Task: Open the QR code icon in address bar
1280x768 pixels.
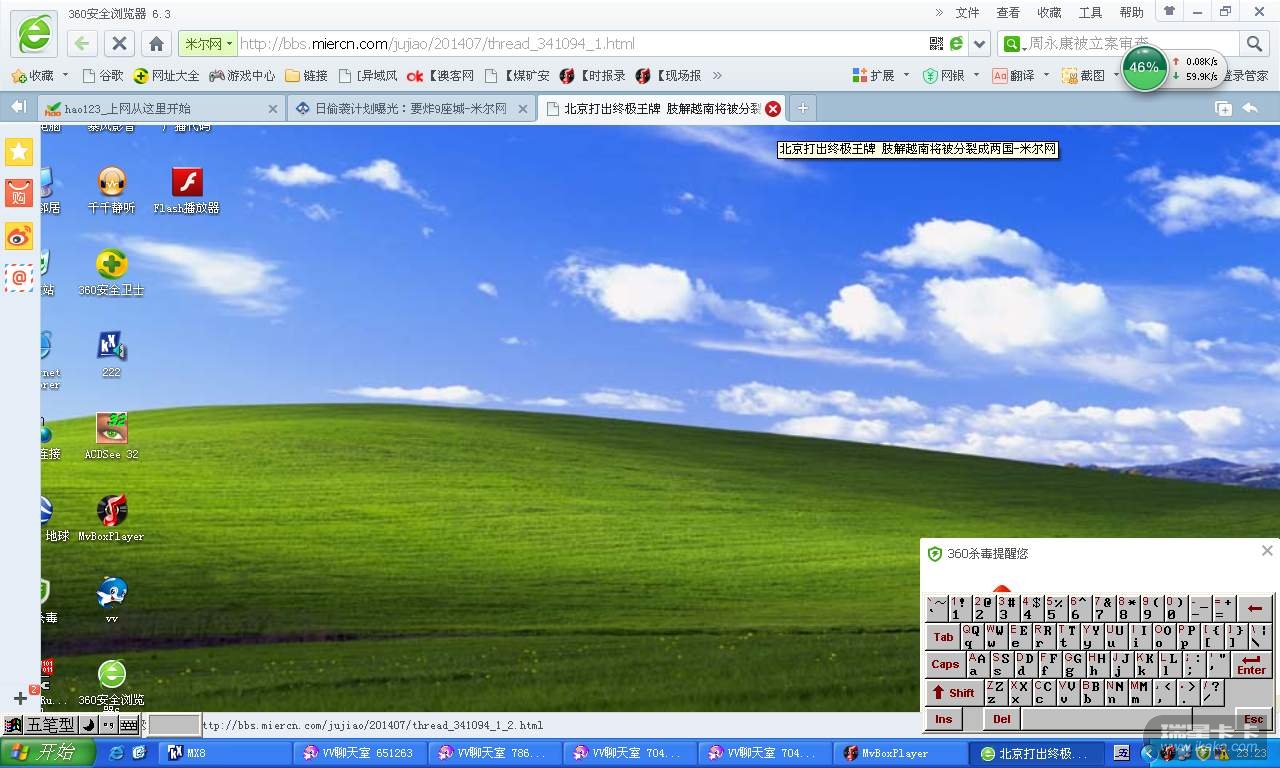Action: tap(937, 43)
